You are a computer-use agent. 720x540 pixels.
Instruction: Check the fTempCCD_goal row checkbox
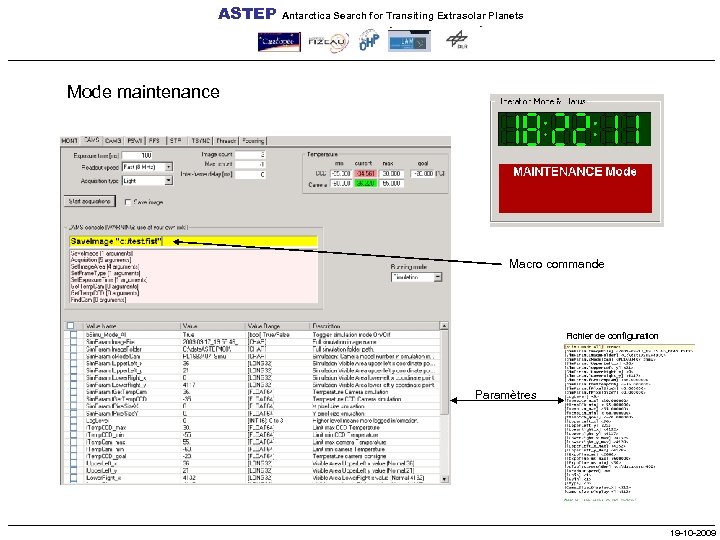[x=73, y=456]
